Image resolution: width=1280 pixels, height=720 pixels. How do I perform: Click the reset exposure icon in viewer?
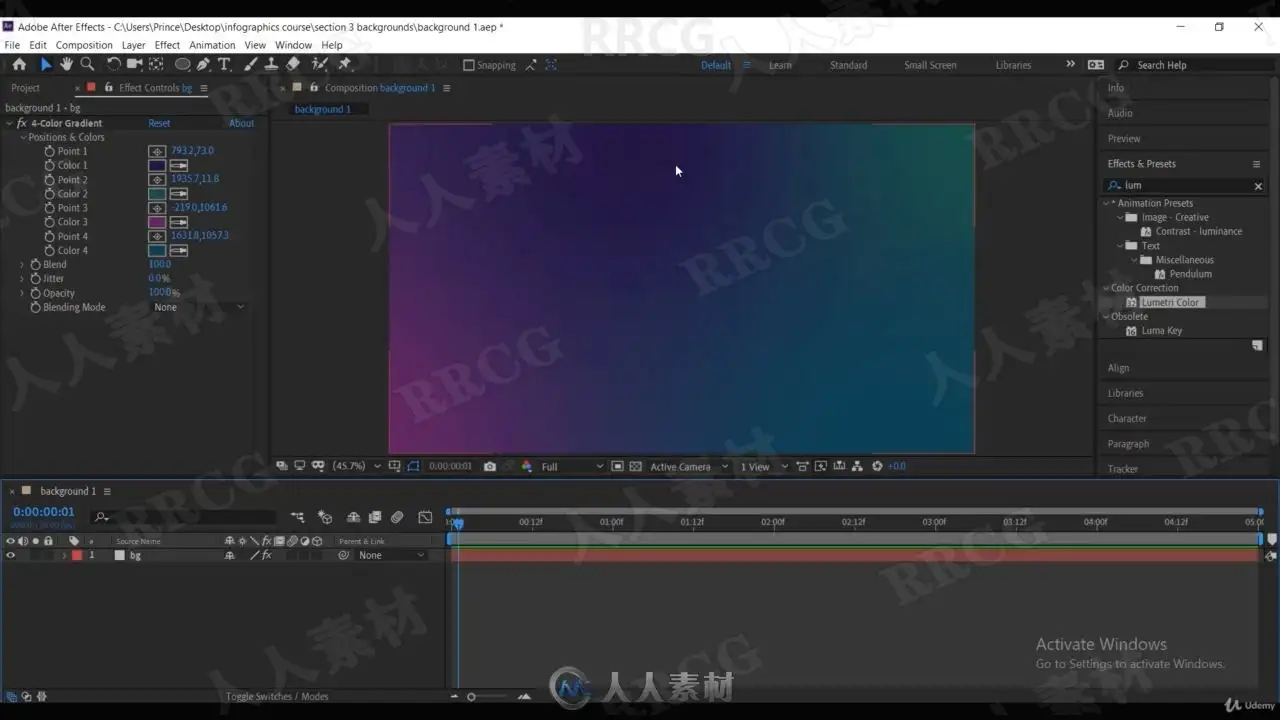coord(877,466)
